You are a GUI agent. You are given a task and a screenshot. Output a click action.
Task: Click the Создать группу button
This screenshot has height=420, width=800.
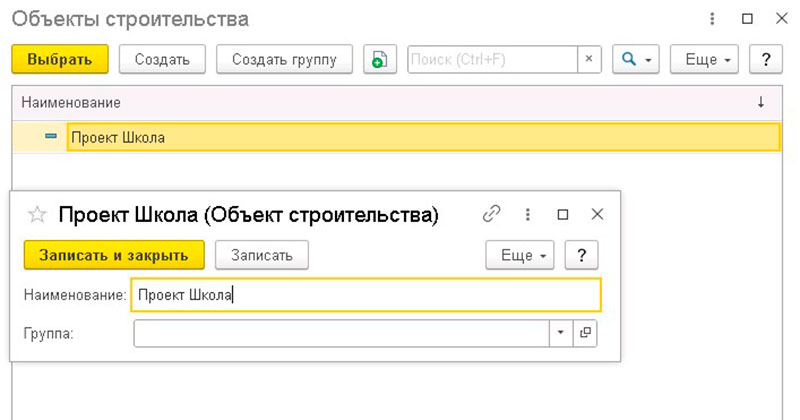(284, 59)
